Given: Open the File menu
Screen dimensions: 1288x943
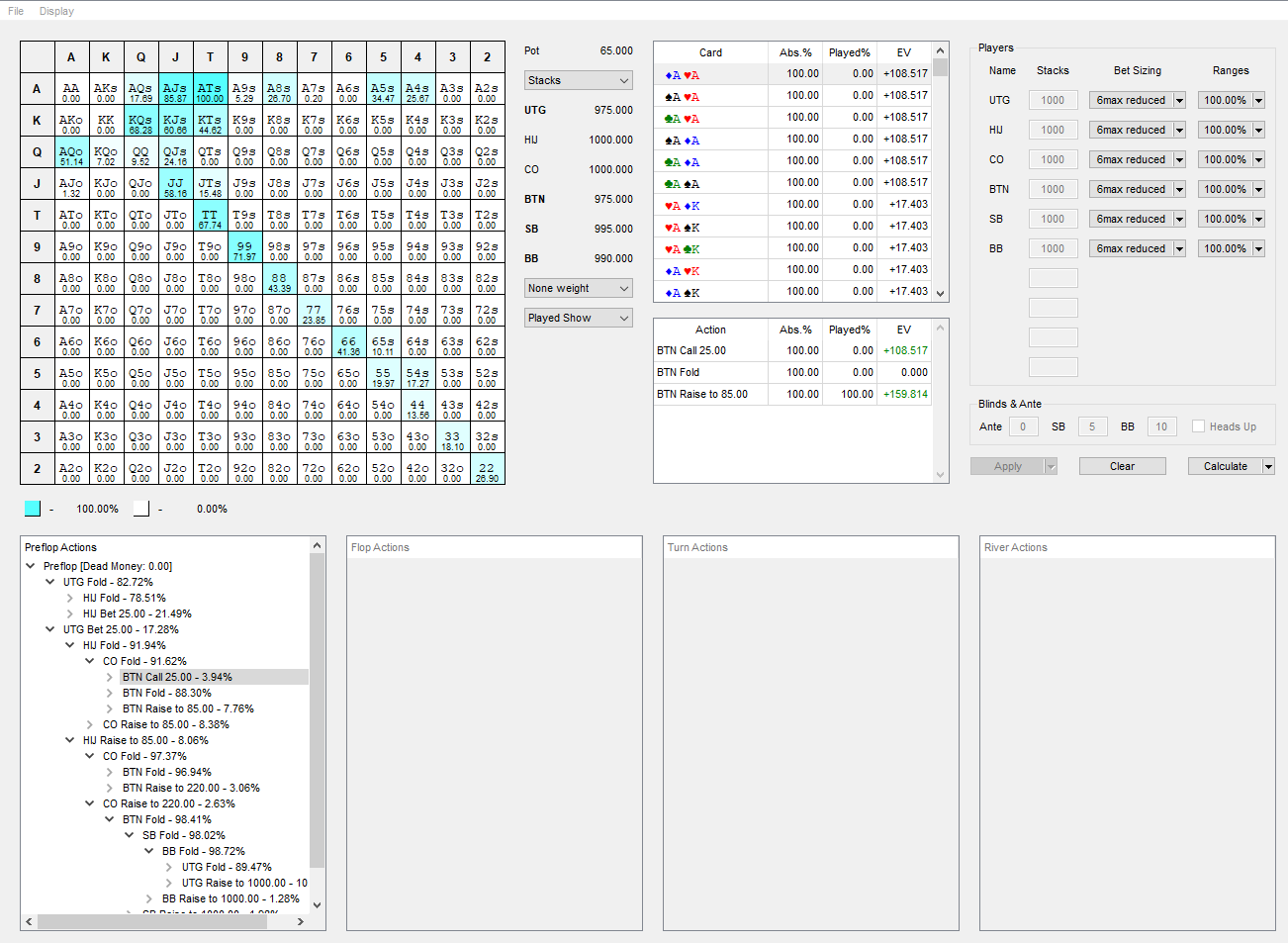Looking at the screenshot, I should pyautogui.click(x=16, y=11).
